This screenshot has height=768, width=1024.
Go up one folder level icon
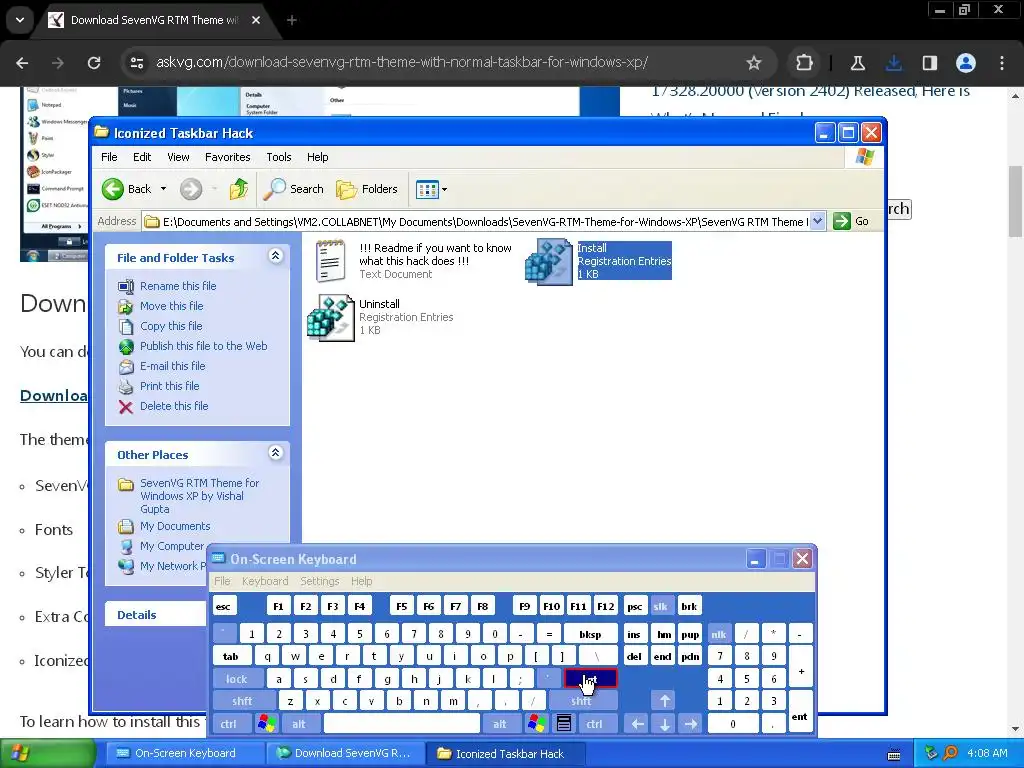click(x=238, y=189)
